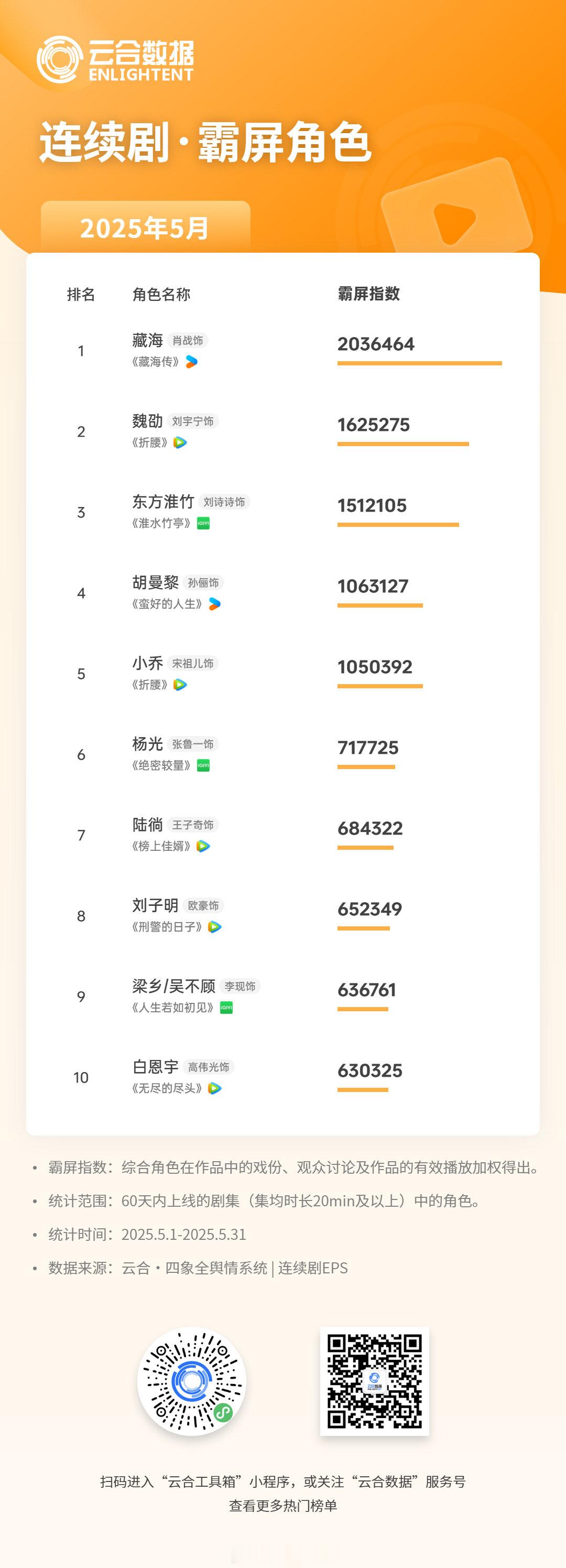Click the 刘诗诗饰 actor tag
Viewport: 566px width, 1568px height.
click(x=224, y=502)
